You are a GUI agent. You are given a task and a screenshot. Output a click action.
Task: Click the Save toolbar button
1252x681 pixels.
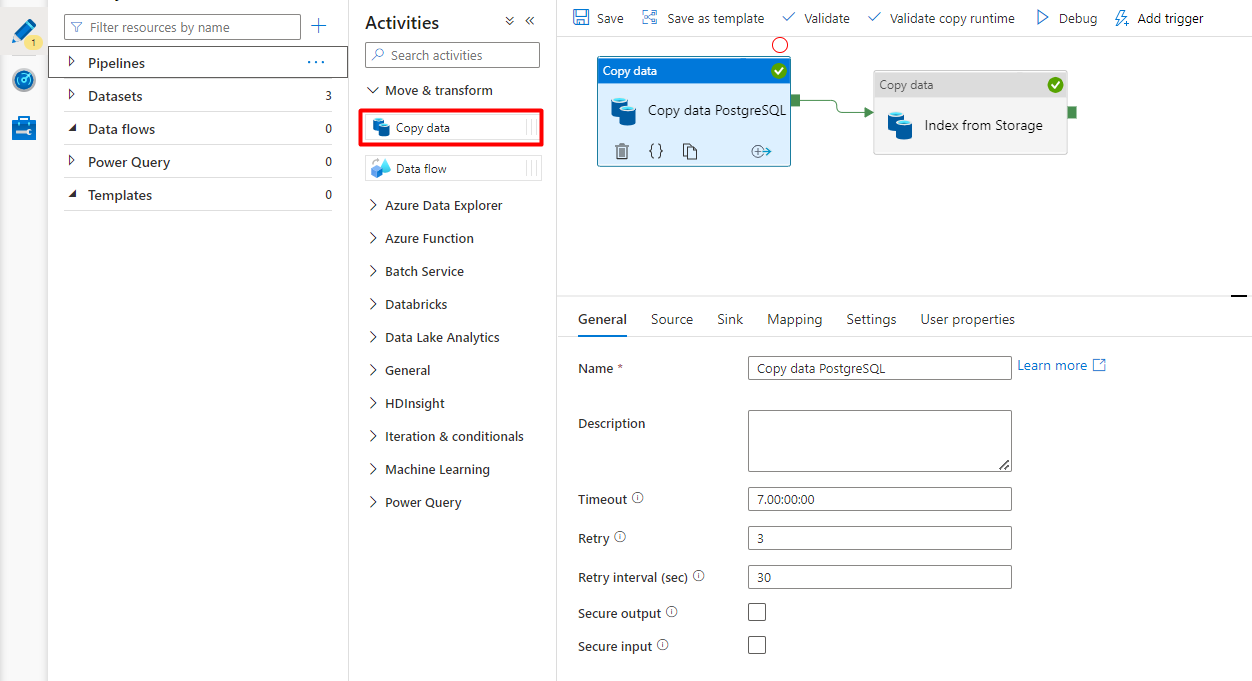coord(598,18)
